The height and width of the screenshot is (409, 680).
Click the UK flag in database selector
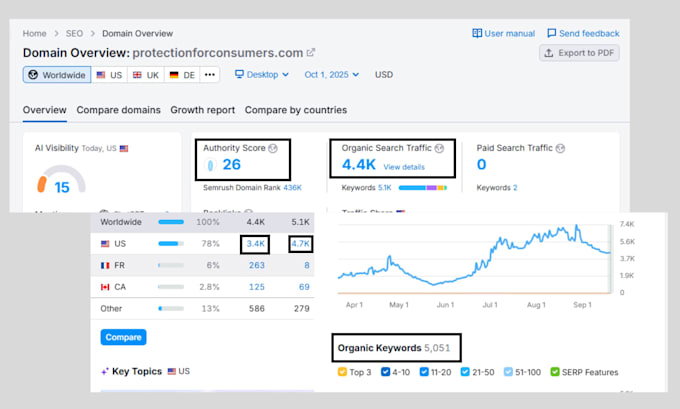137,75
